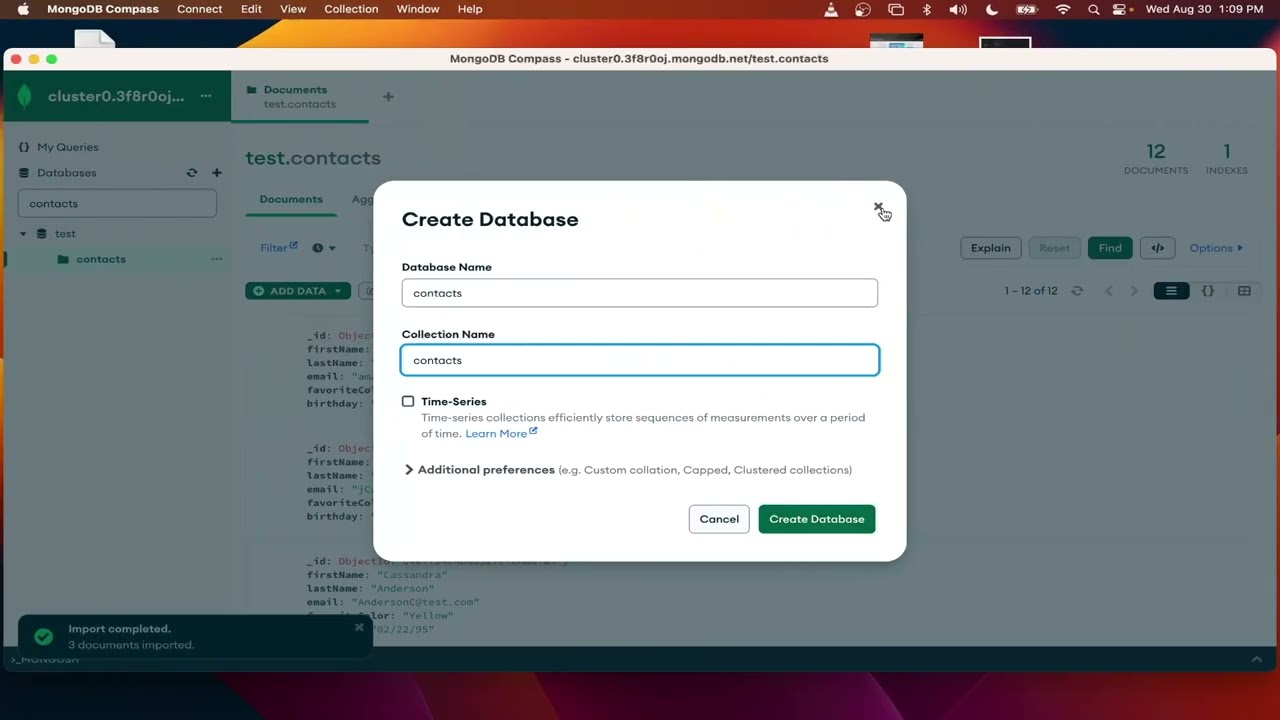Image resolution: width=1280 pixels, height=720 pixels.
Task: Open the contacts collection actions menu
Action: click(x=216, y=259)
